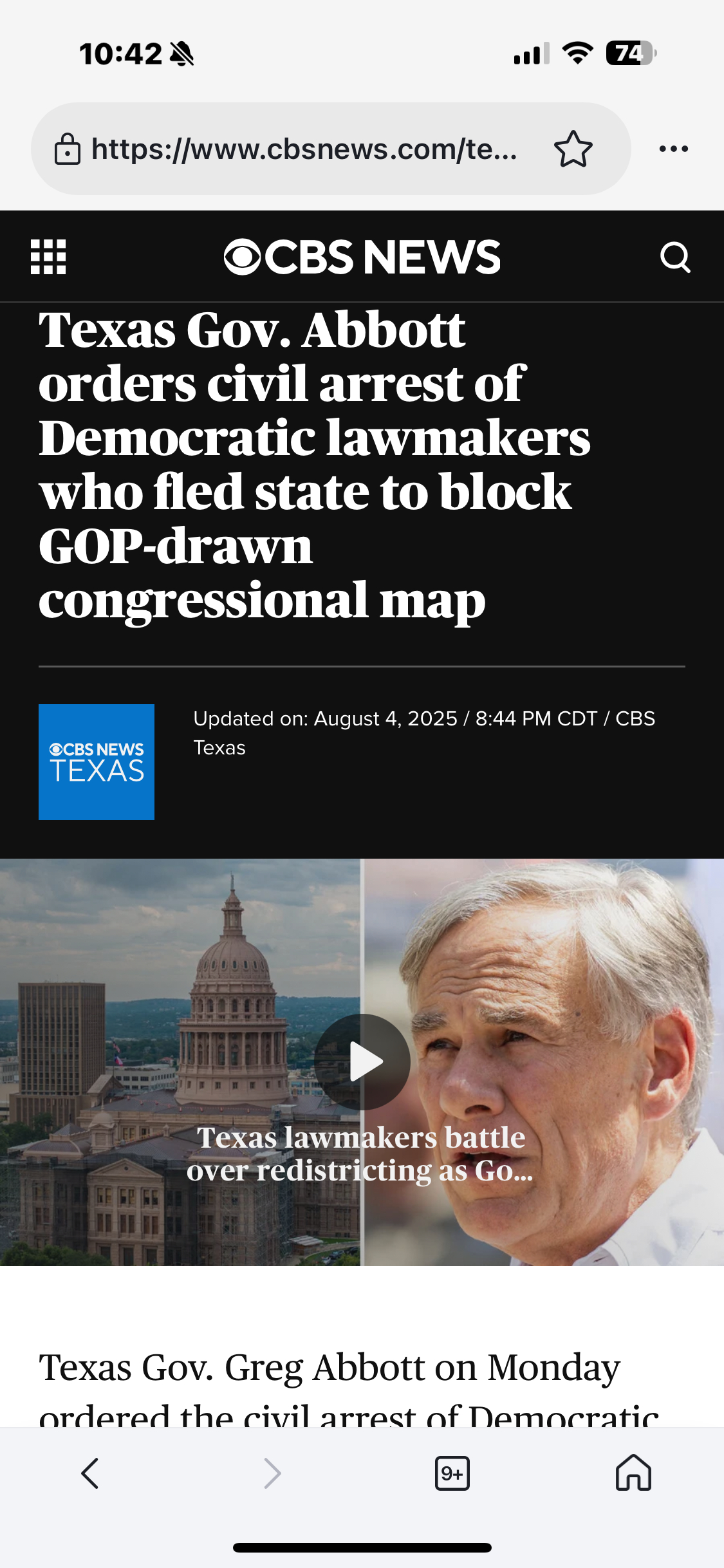
Task: Tap the CBS News logo
Action: [362, 257]
